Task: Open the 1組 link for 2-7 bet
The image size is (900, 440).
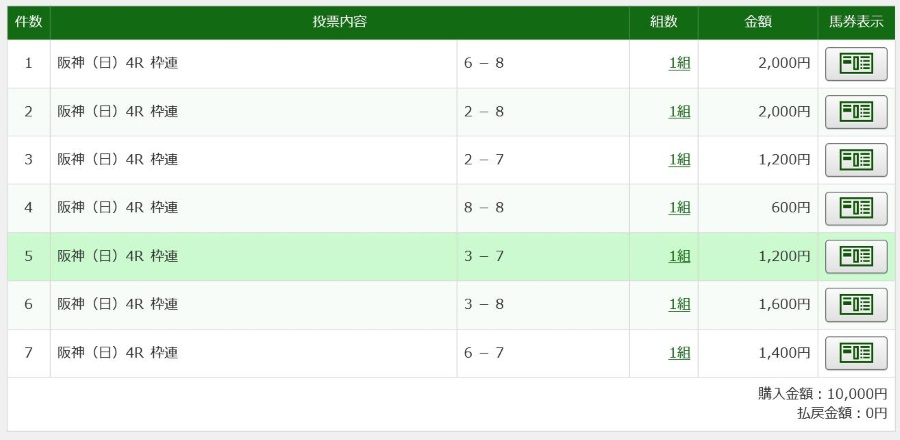Action: (x=679, y=160)
